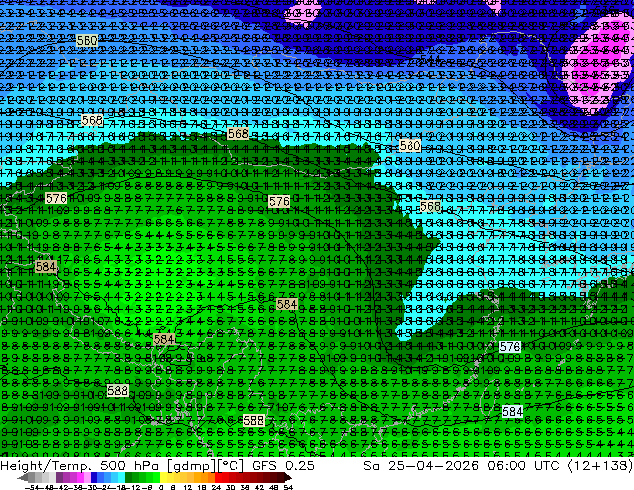The height and width of the screenshot is (490, 634).
Task: Click the 576 contour label with white background
Action: tap(510, 347)
